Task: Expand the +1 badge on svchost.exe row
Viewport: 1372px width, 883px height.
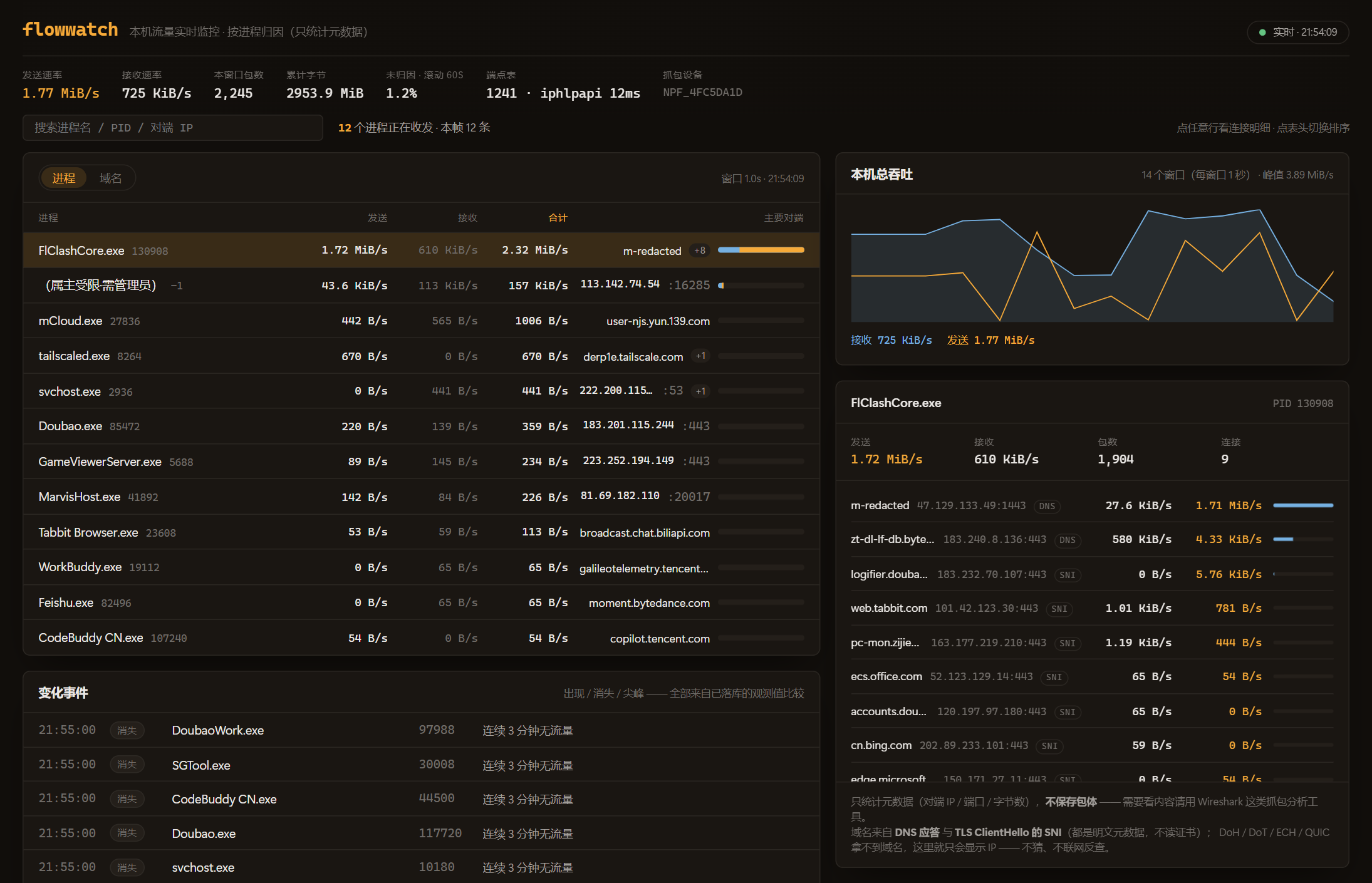Action: (x=700, y=391)
